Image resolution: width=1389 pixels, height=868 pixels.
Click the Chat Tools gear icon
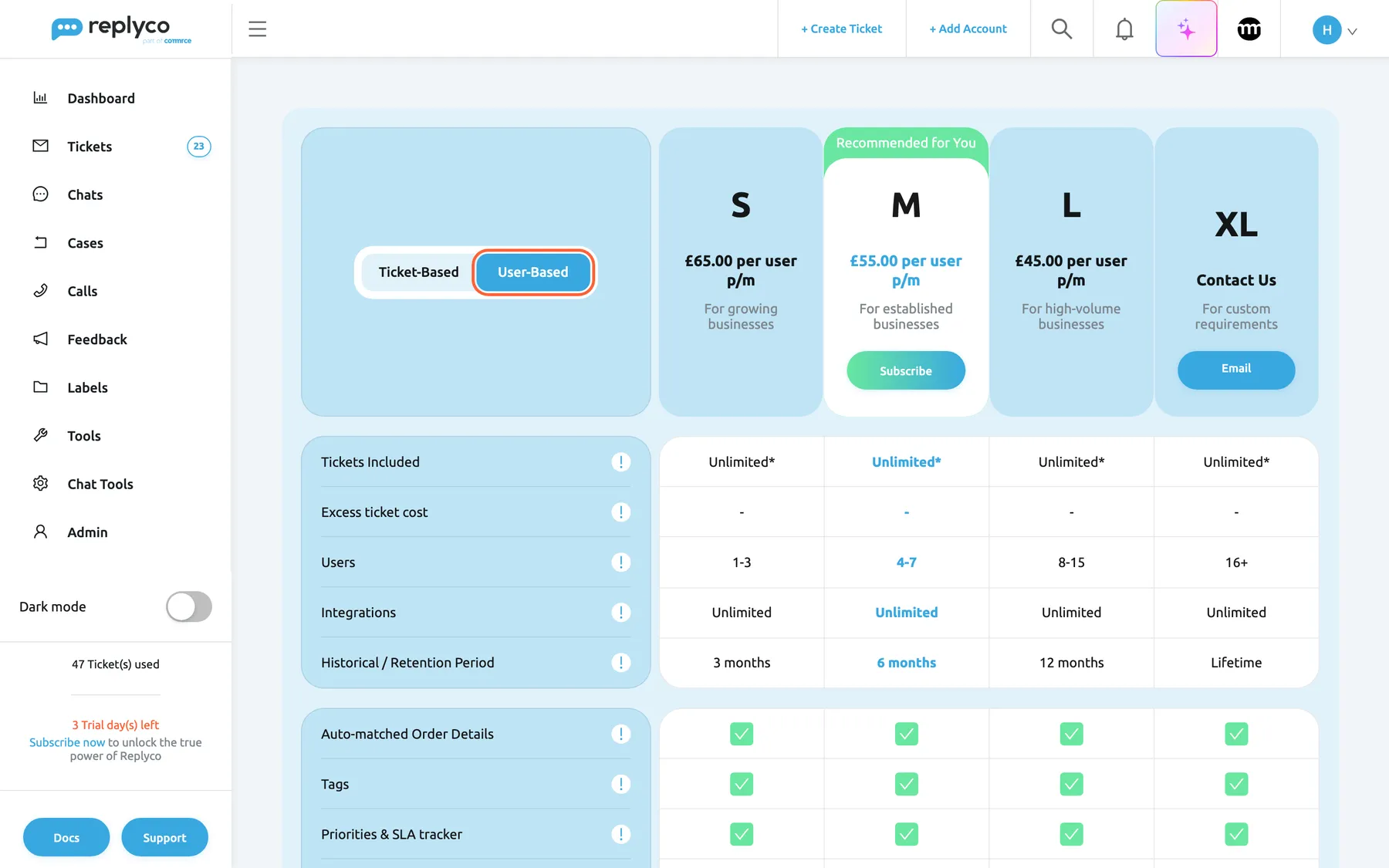click(x=40, y=484)
